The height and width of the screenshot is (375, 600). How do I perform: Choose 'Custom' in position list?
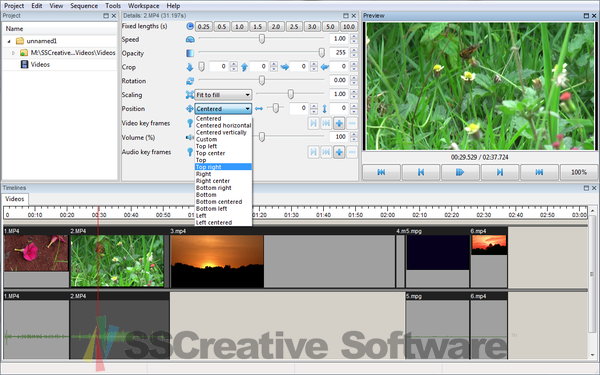tap(223, 139)
